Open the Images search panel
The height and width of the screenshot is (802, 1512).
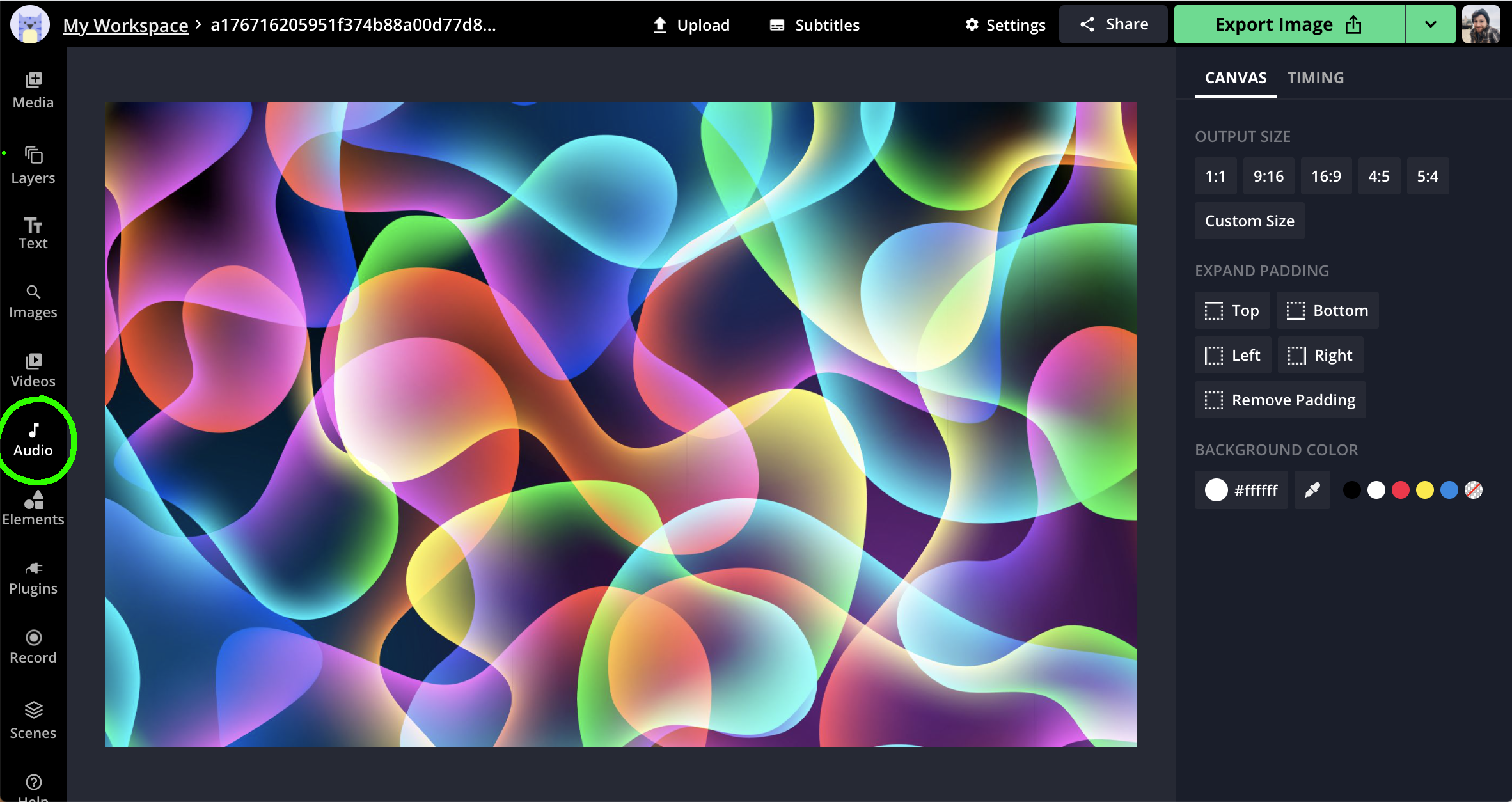pos(33,301)
